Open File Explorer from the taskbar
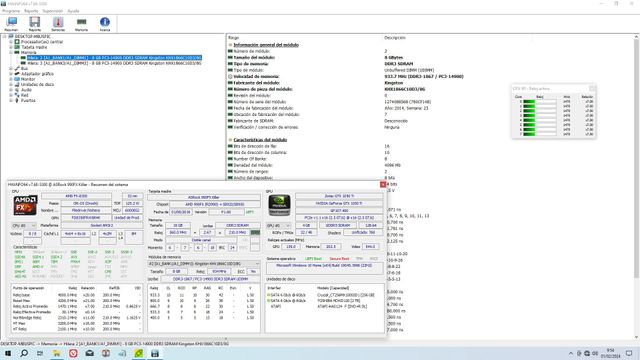 (56, 353)
